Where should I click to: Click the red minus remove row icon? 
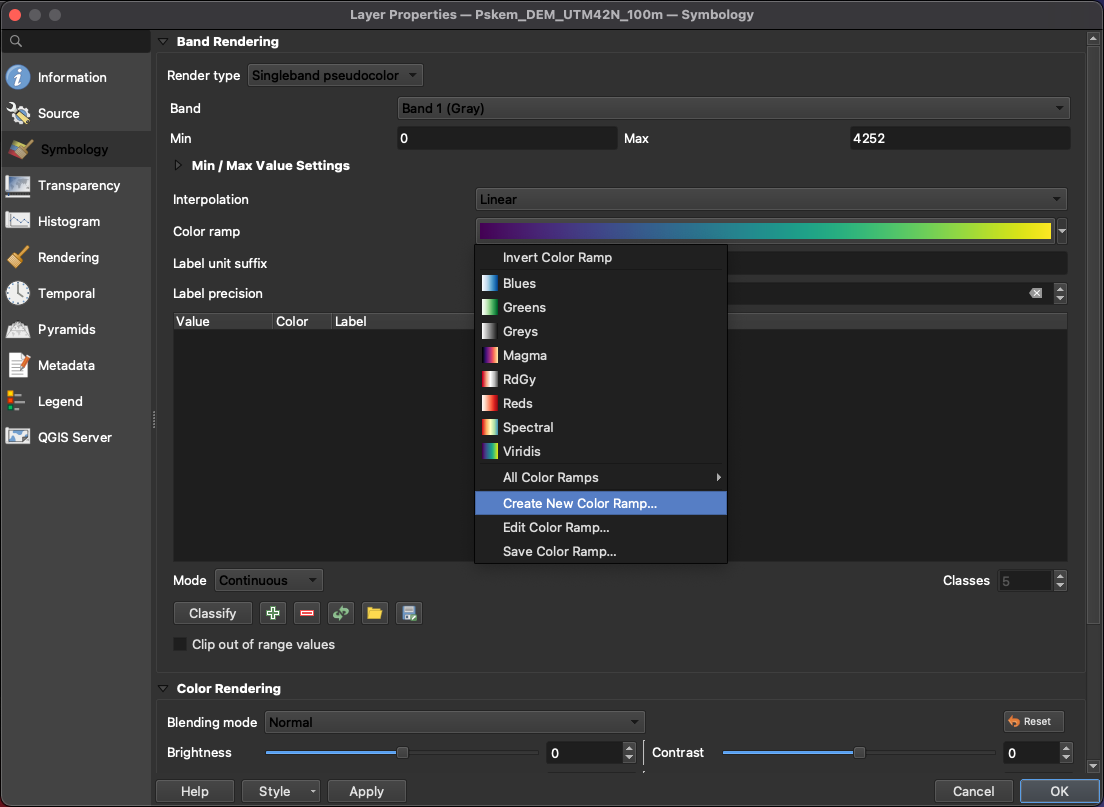point(307,613)
